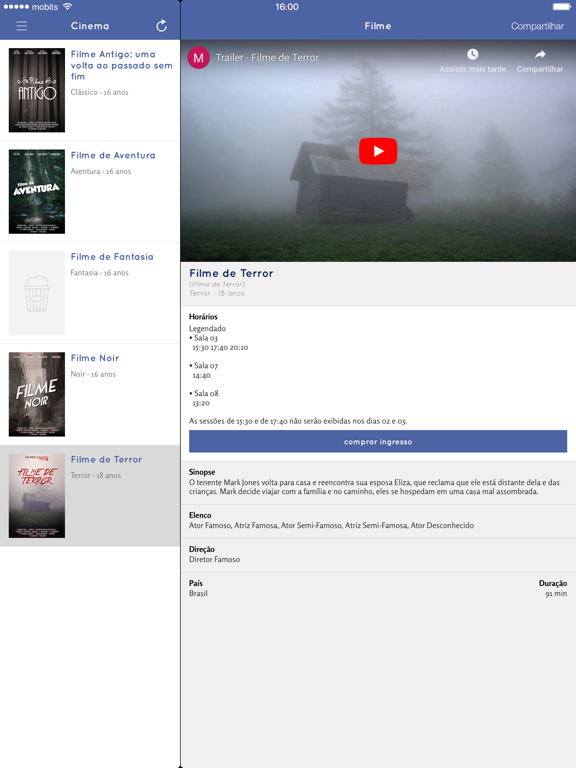Refresh the Cinema movie list

[x=162, y=26]
